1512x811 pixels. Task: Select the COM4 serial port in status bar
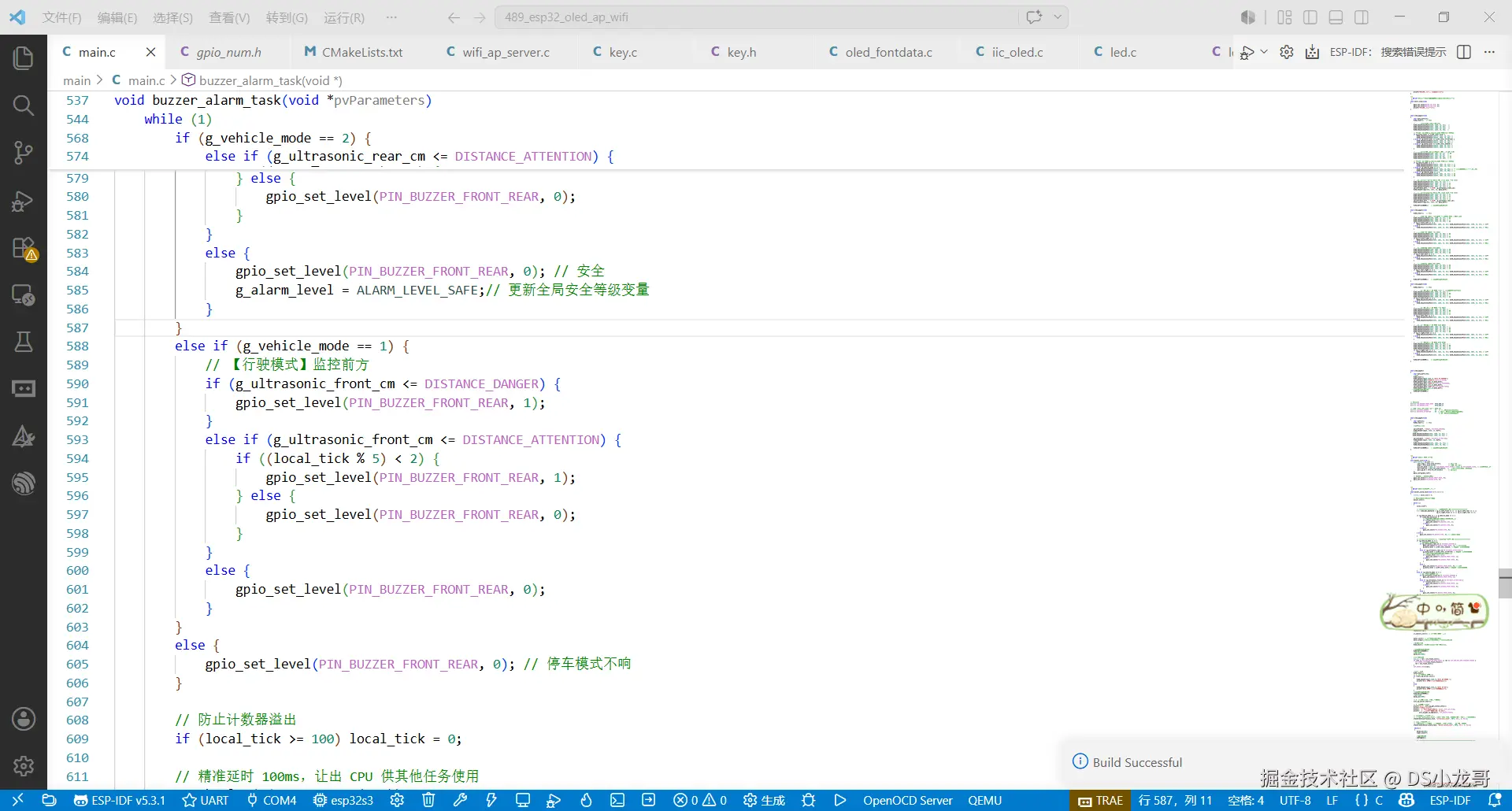click(272, 800)
